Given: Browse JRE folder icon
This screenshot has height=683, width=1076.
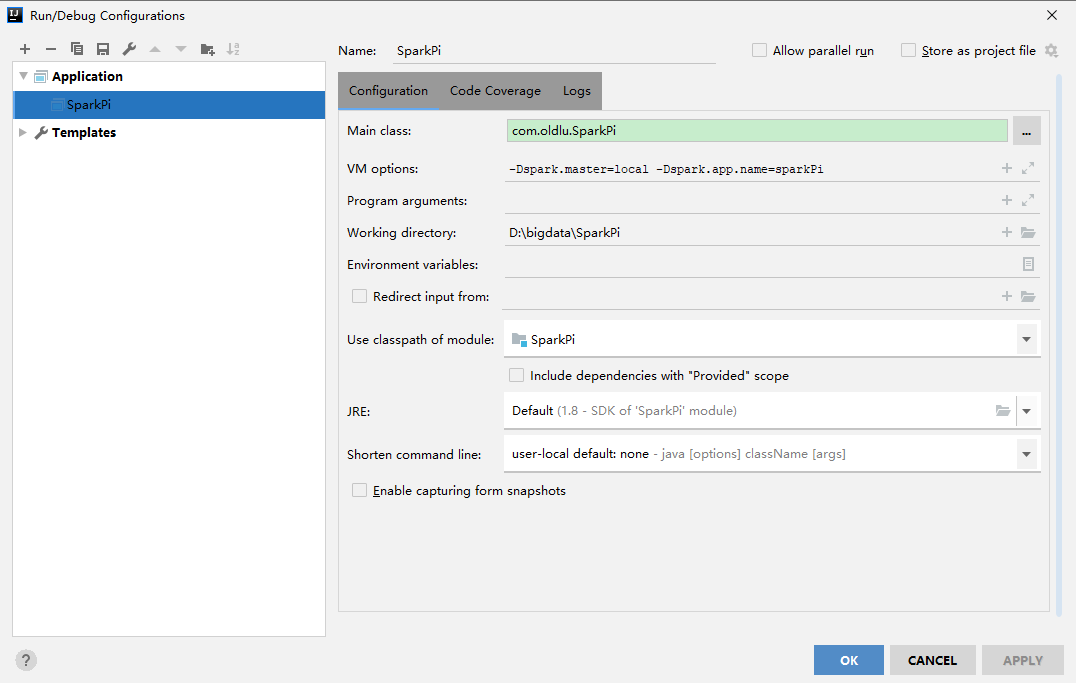Looking at the screenshot, I should pos(1003,410).
